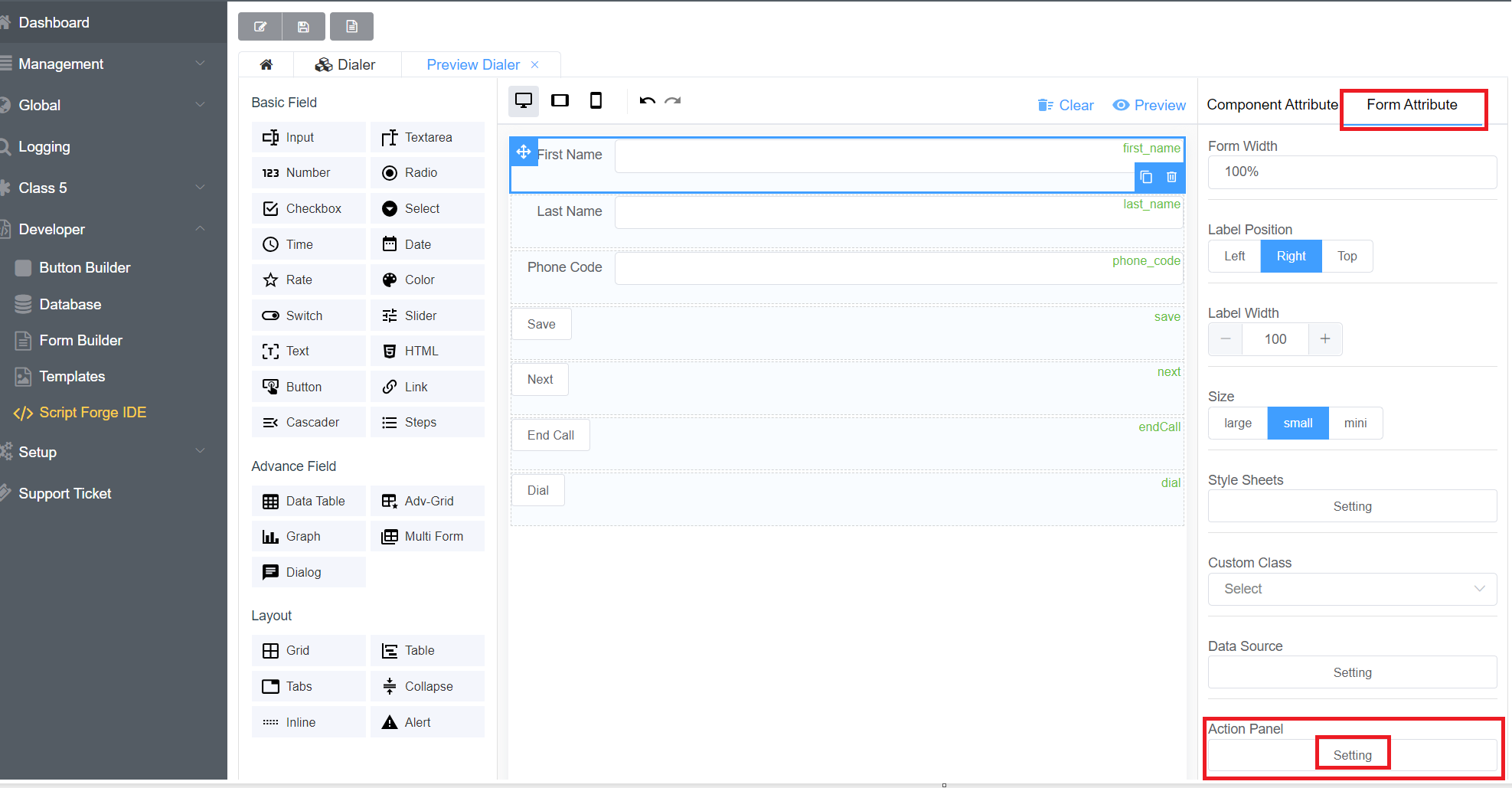
Task: Click the save disk icon in toolbar
Action: pyautogui.click(x=303, y=27)
